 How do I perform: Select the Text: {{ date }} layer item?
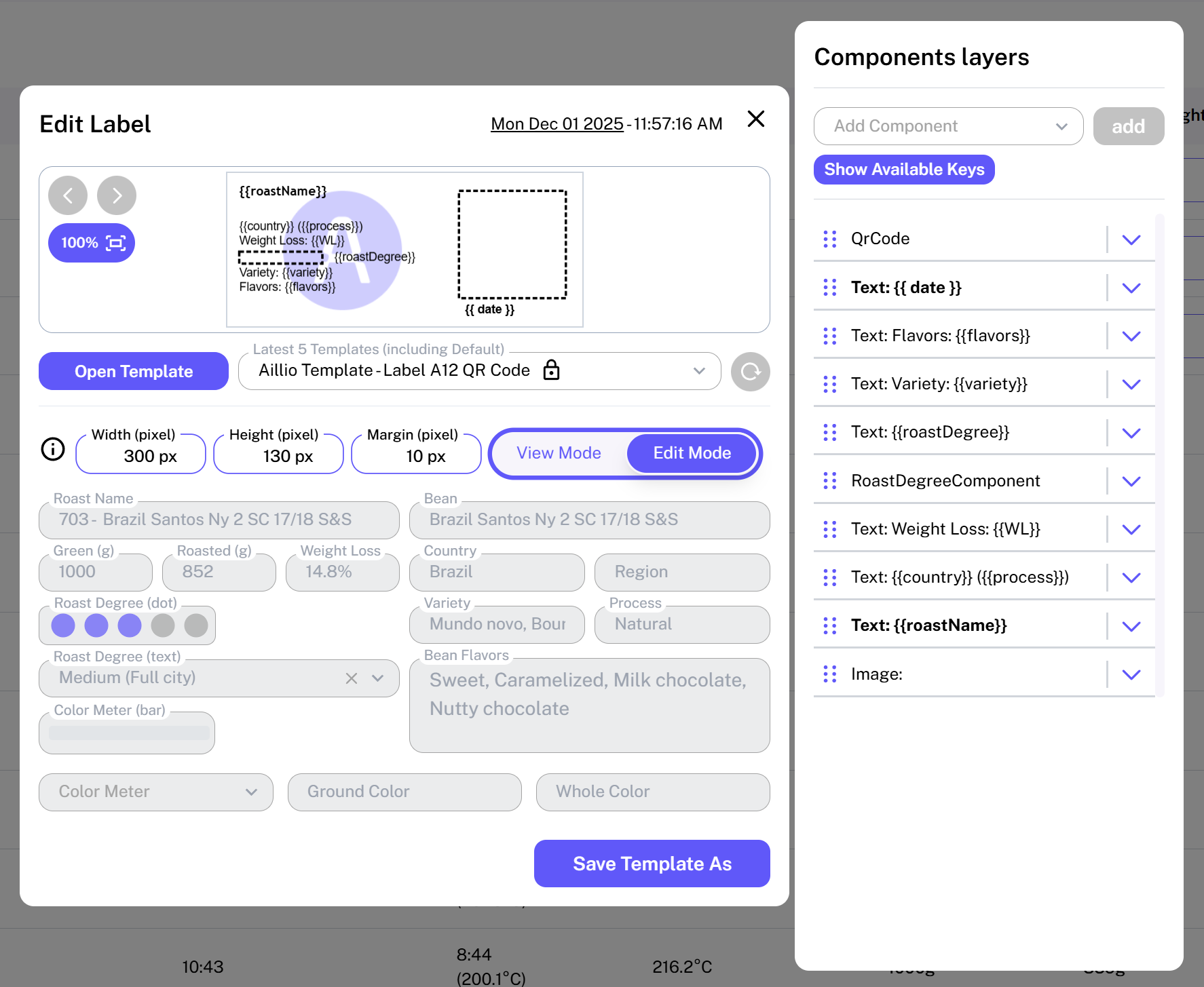(906, 288)
